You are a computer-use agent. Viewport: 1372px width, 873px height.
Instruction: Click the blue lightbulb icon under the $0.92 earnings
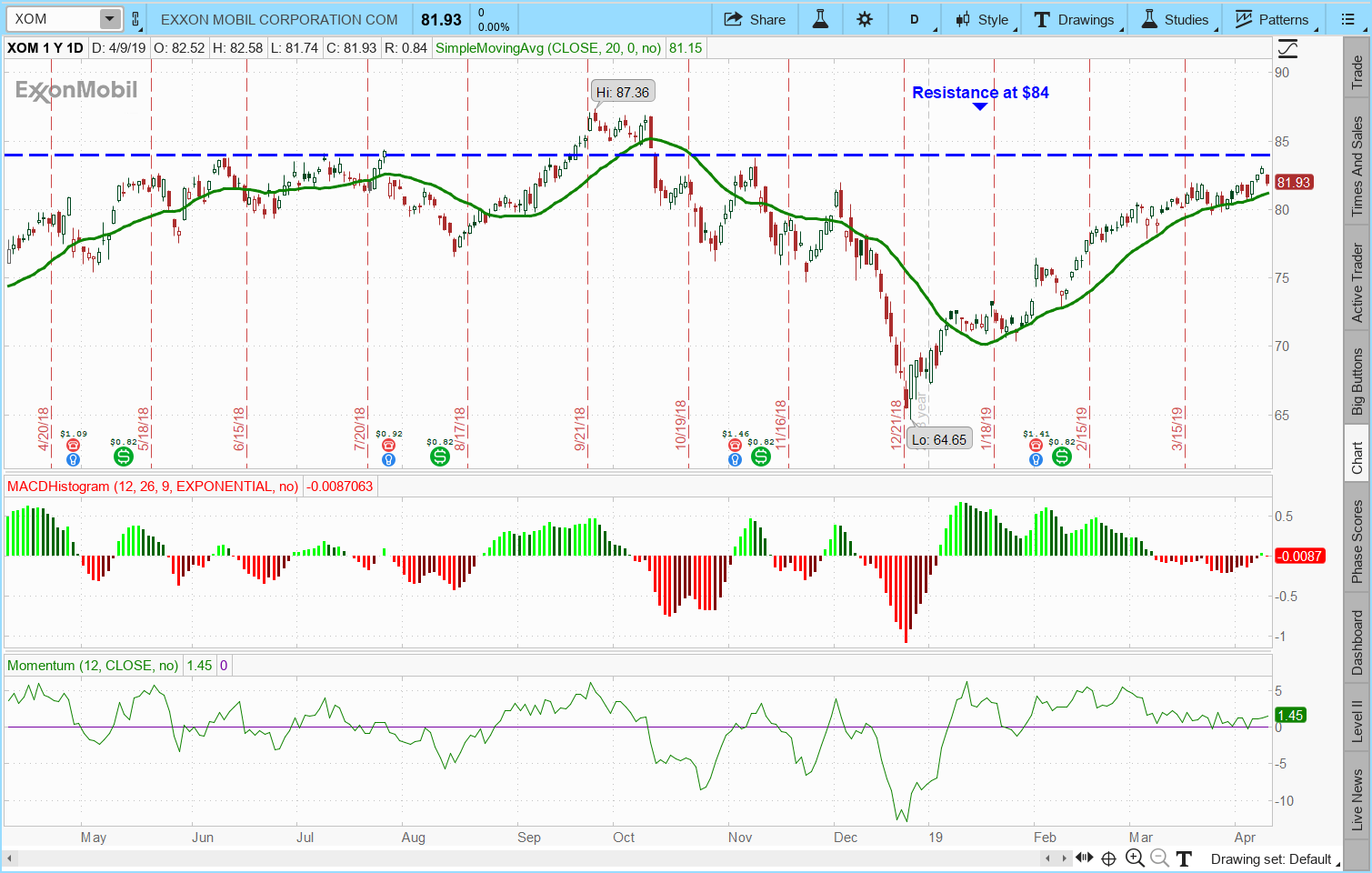(x=388, y=460)
